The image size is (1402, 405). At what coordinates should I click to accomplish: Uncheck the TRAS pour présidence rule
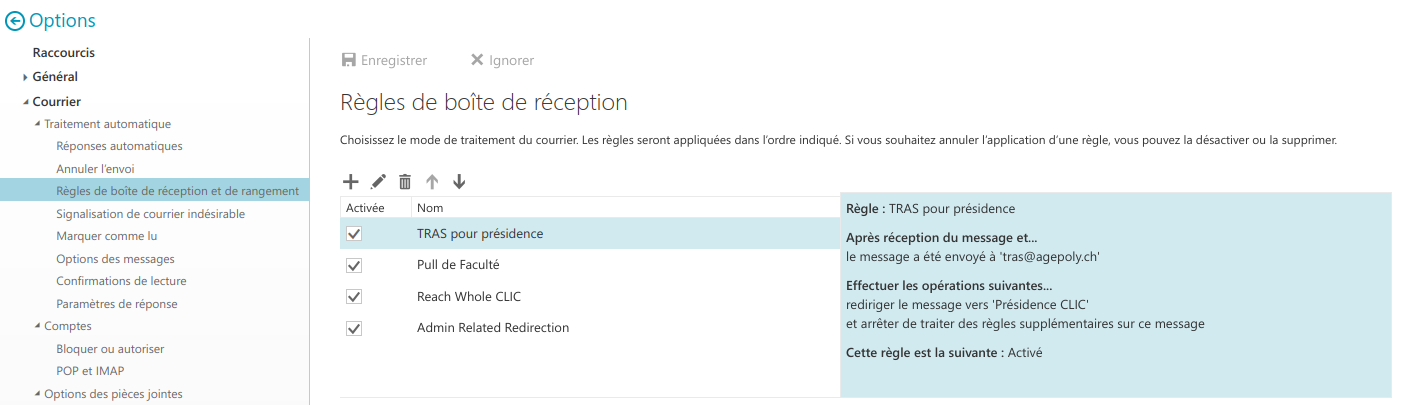tap(354, 234)
